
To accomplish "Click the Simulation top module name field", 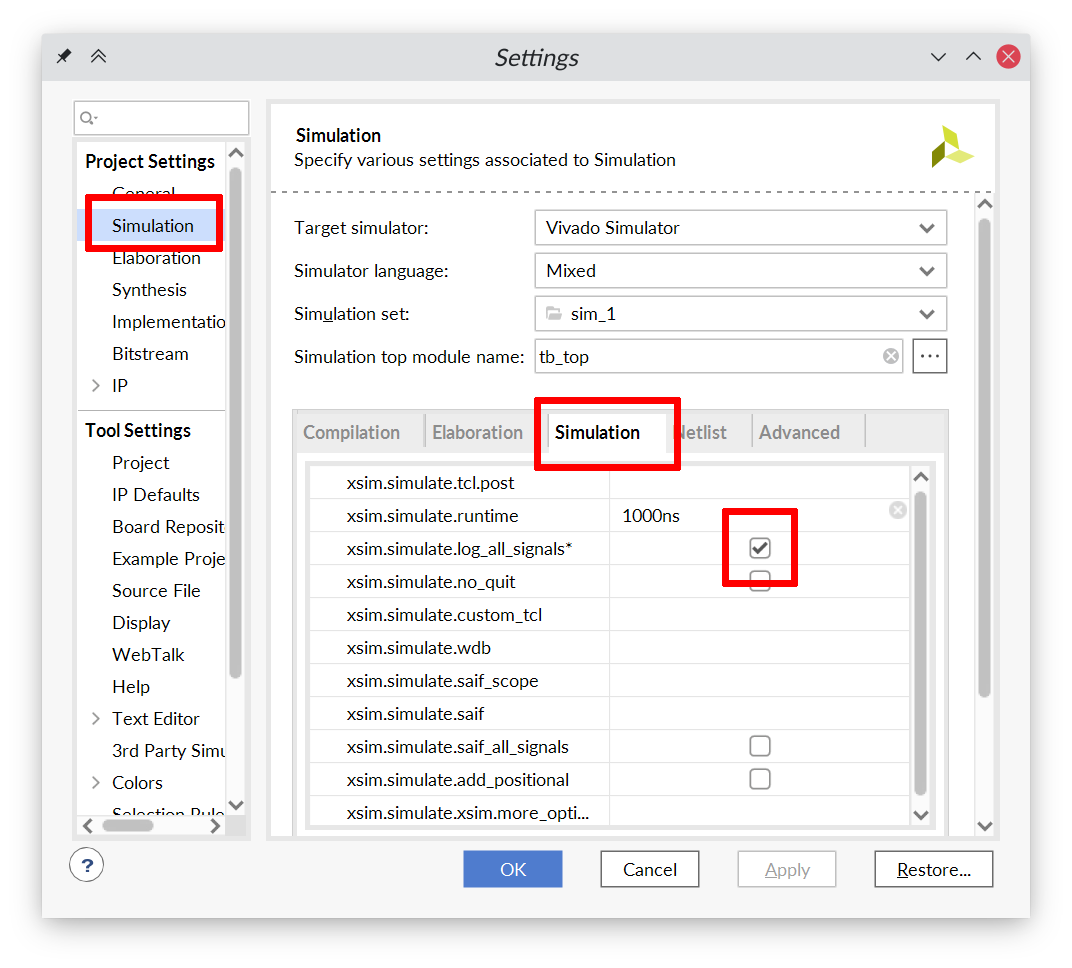I will tap(719, 356).
